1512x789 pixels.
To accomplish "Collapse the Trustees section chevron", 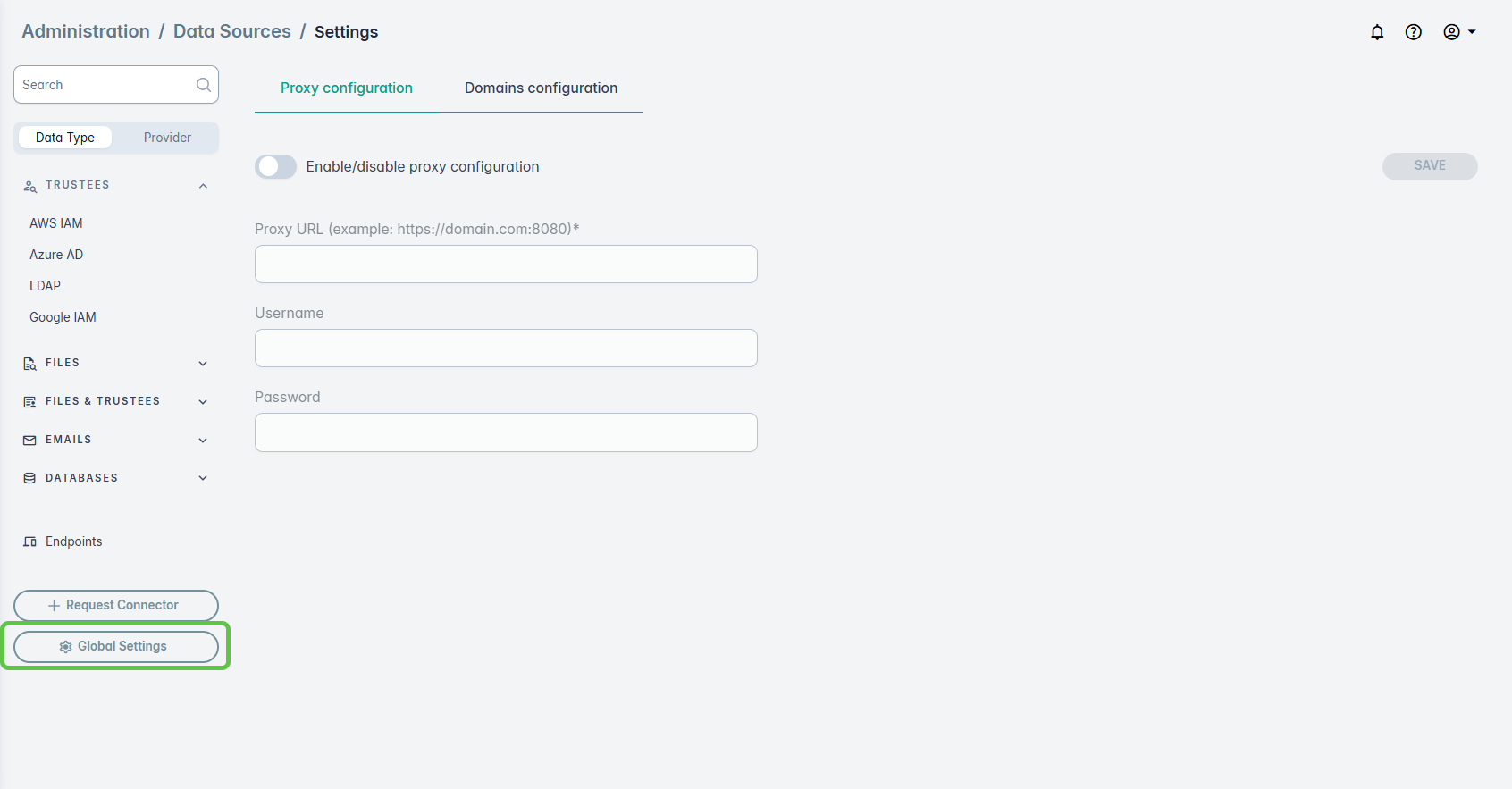I will pyautogui.click(x=203, y=186).
